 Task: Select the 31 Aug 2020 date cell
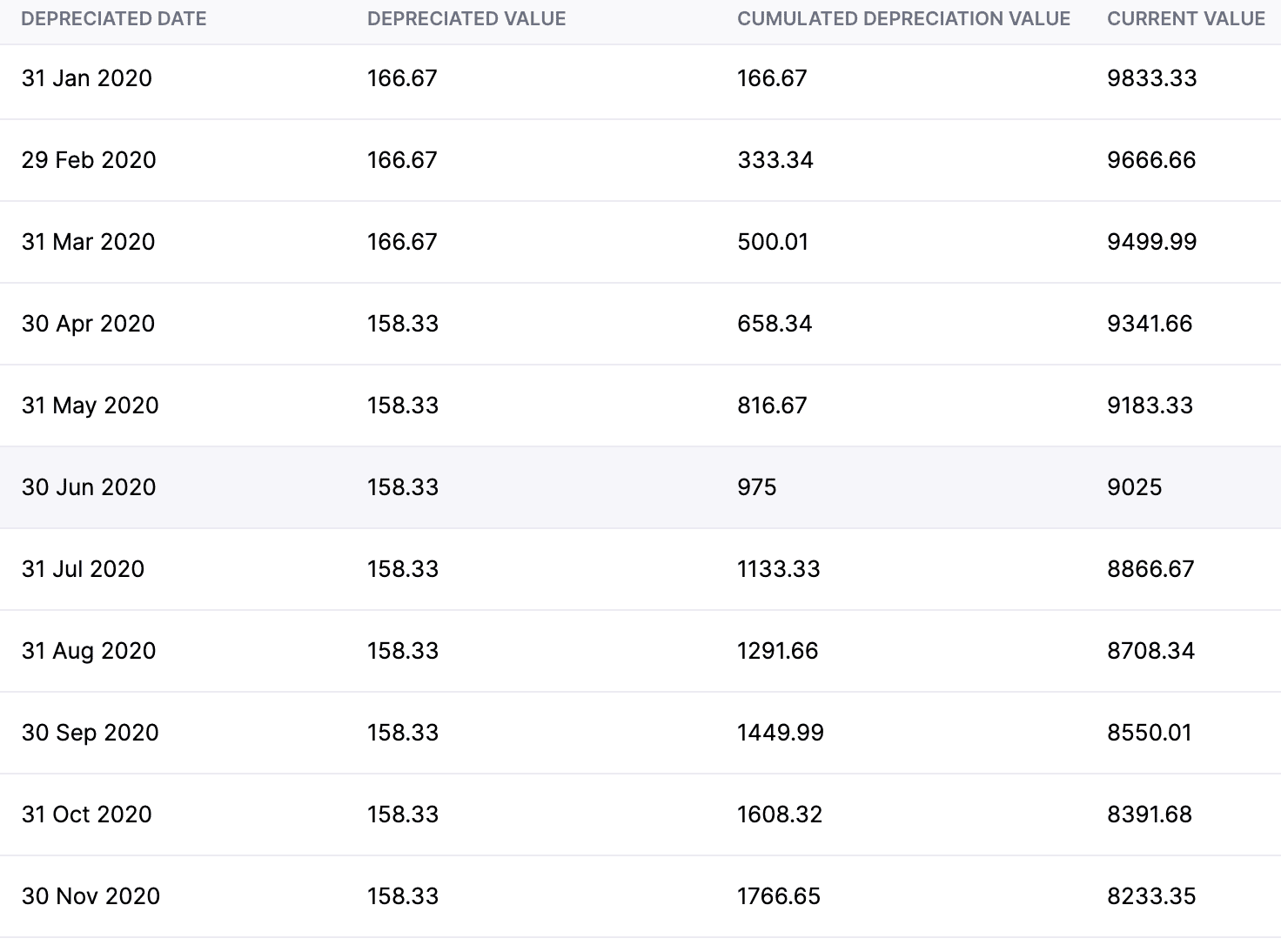[x=89, y=651]
